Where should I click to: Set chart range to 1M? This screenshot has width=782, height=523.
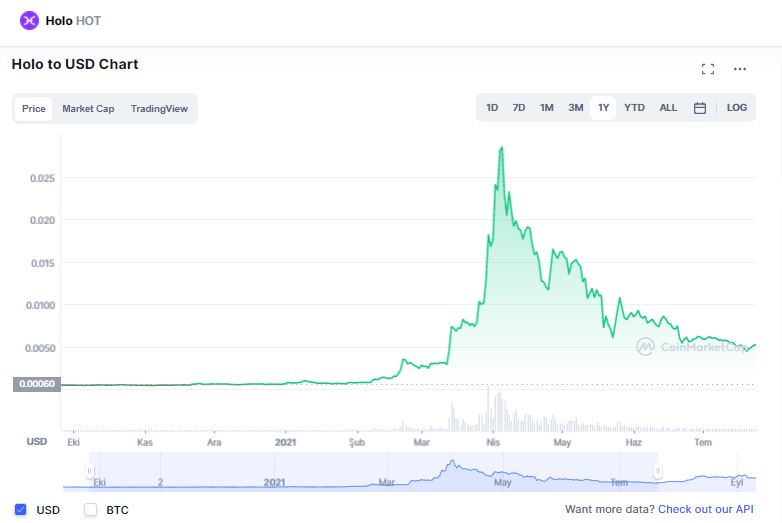tap(547, 108)
